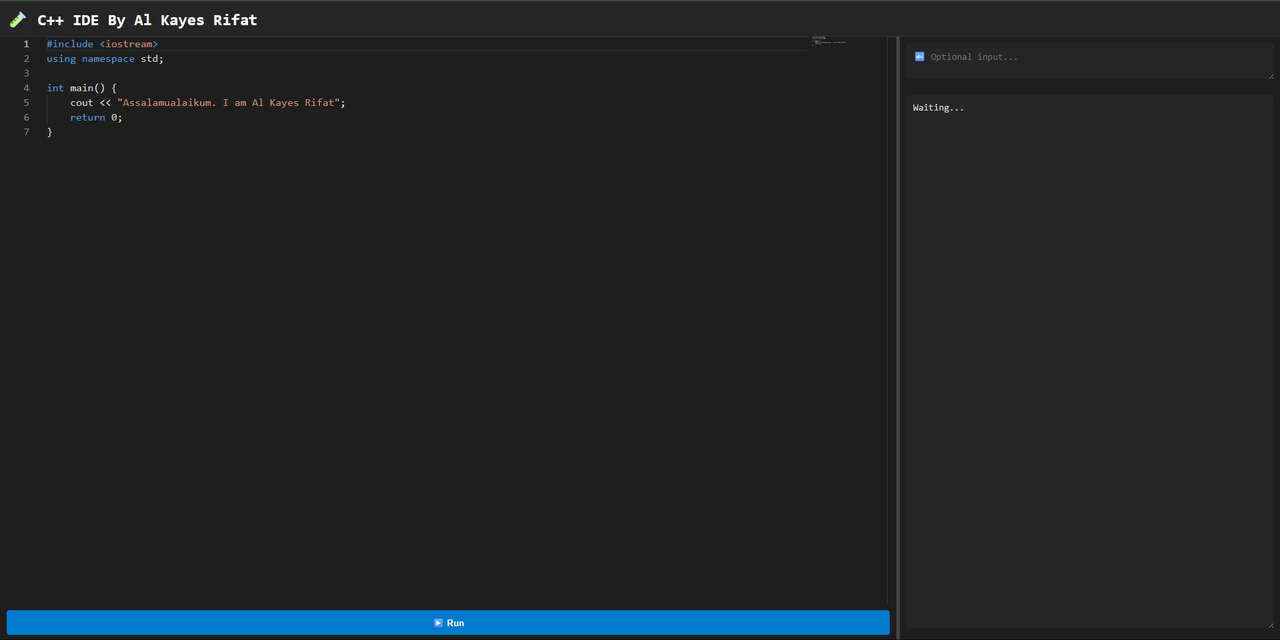Click the #include <iostream> line
The width and height of the screenshot is (1280, 640).
tap(102, 44)
